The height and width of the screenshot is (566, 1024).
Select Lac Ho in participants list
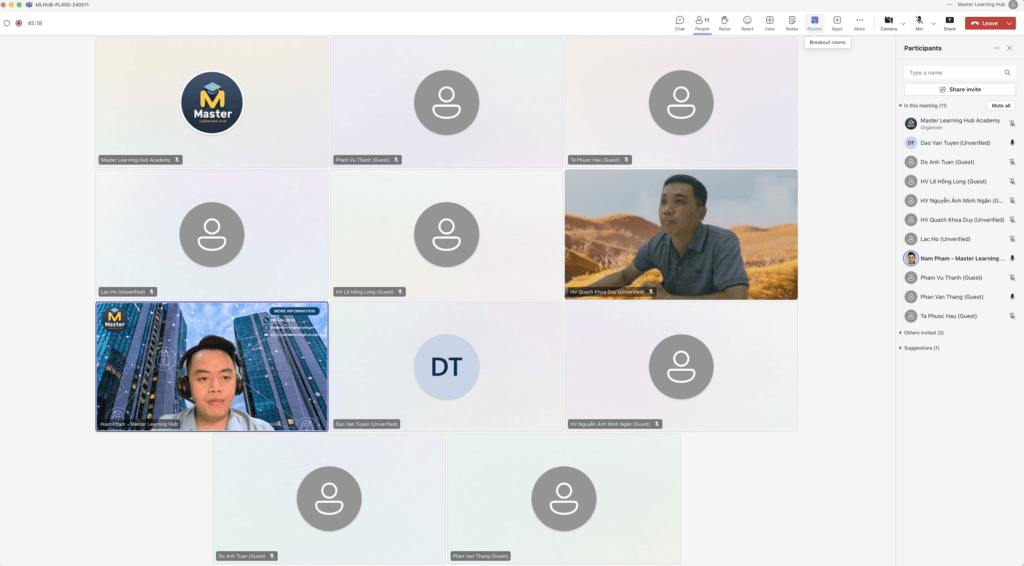point(959,239)
